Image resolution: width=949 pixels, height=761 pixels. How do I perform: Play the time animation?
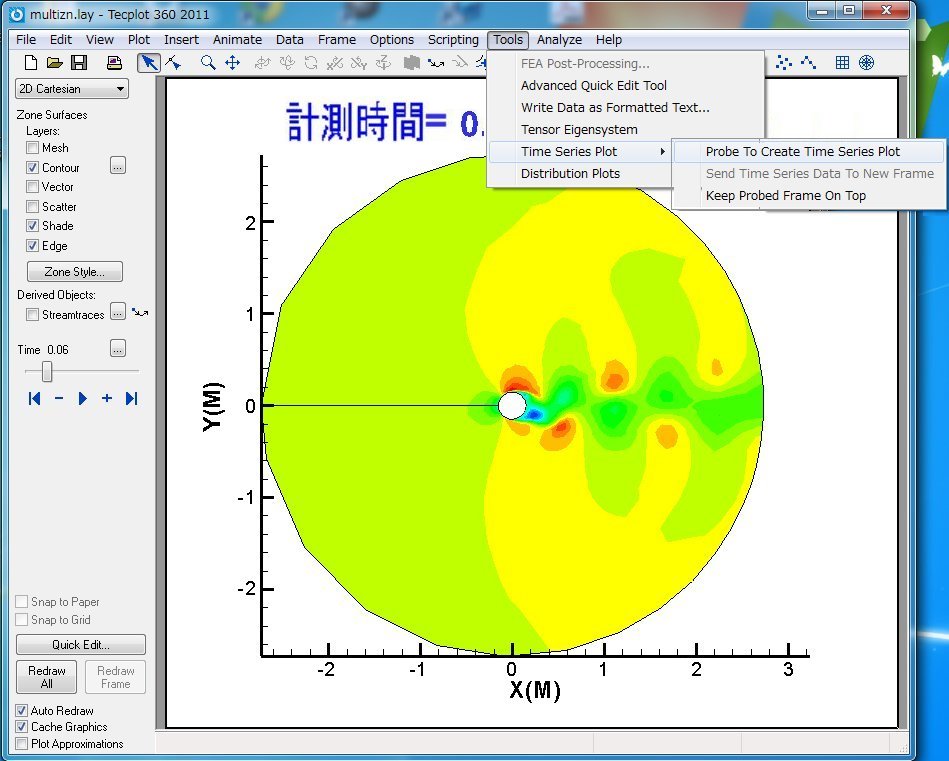(83, 398)
